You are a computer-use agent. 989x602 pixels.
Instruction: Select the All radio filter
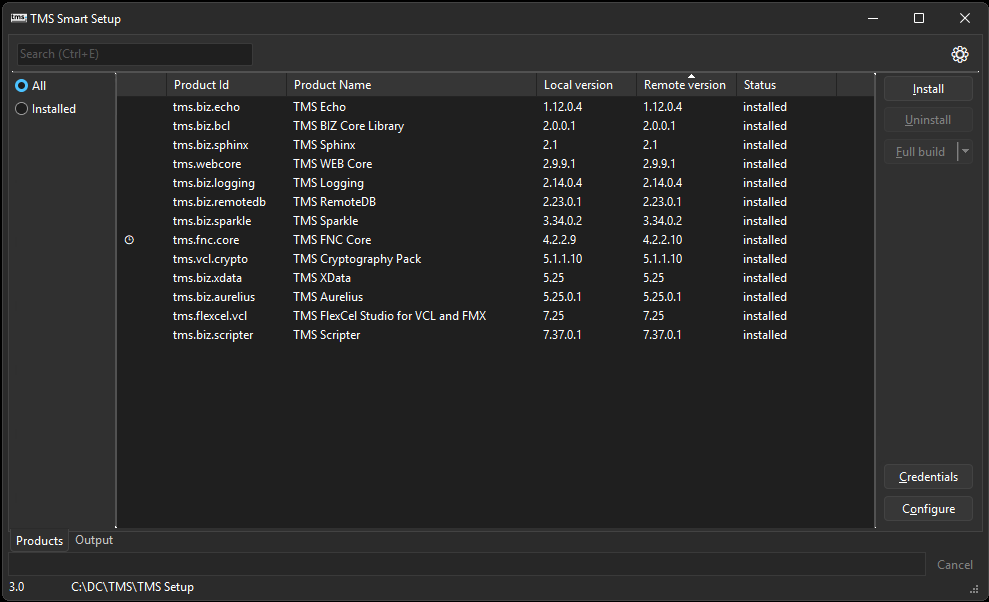(x=22, y=86)
